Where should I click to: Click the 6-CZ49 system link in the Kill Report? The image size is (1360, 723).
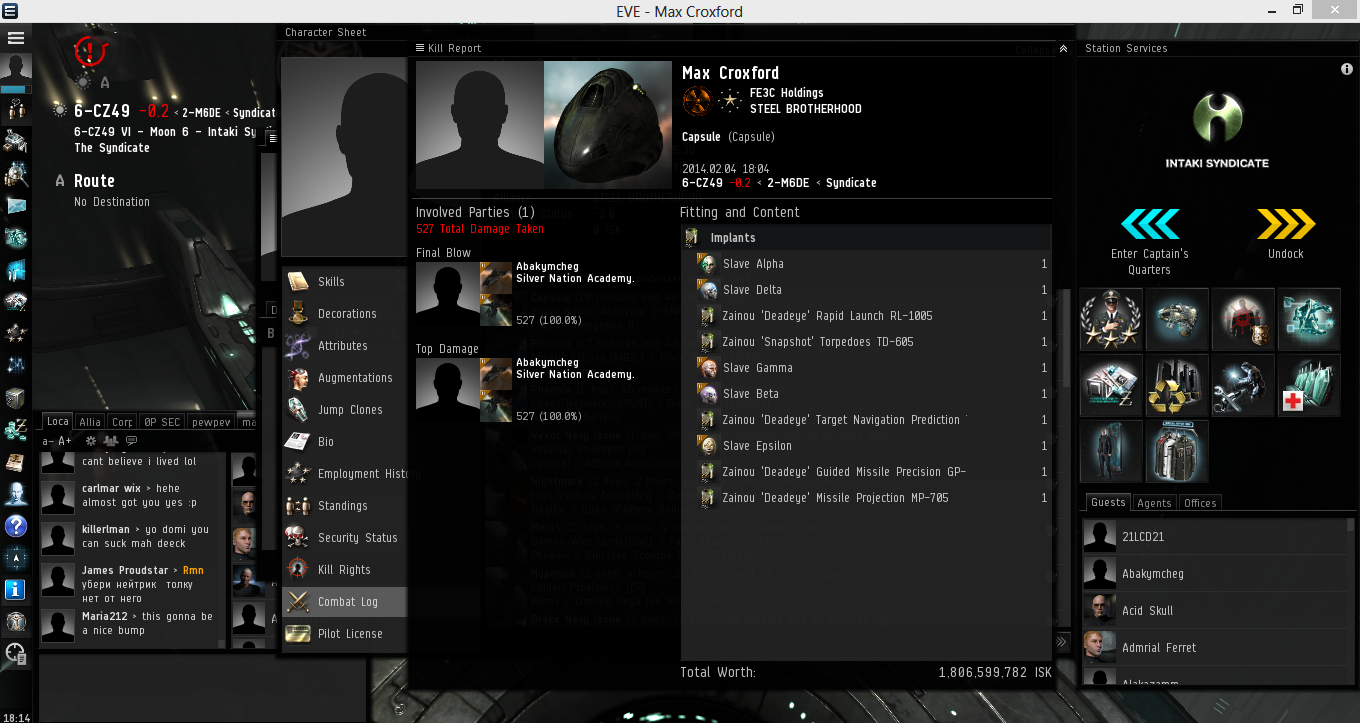point(702,183)
